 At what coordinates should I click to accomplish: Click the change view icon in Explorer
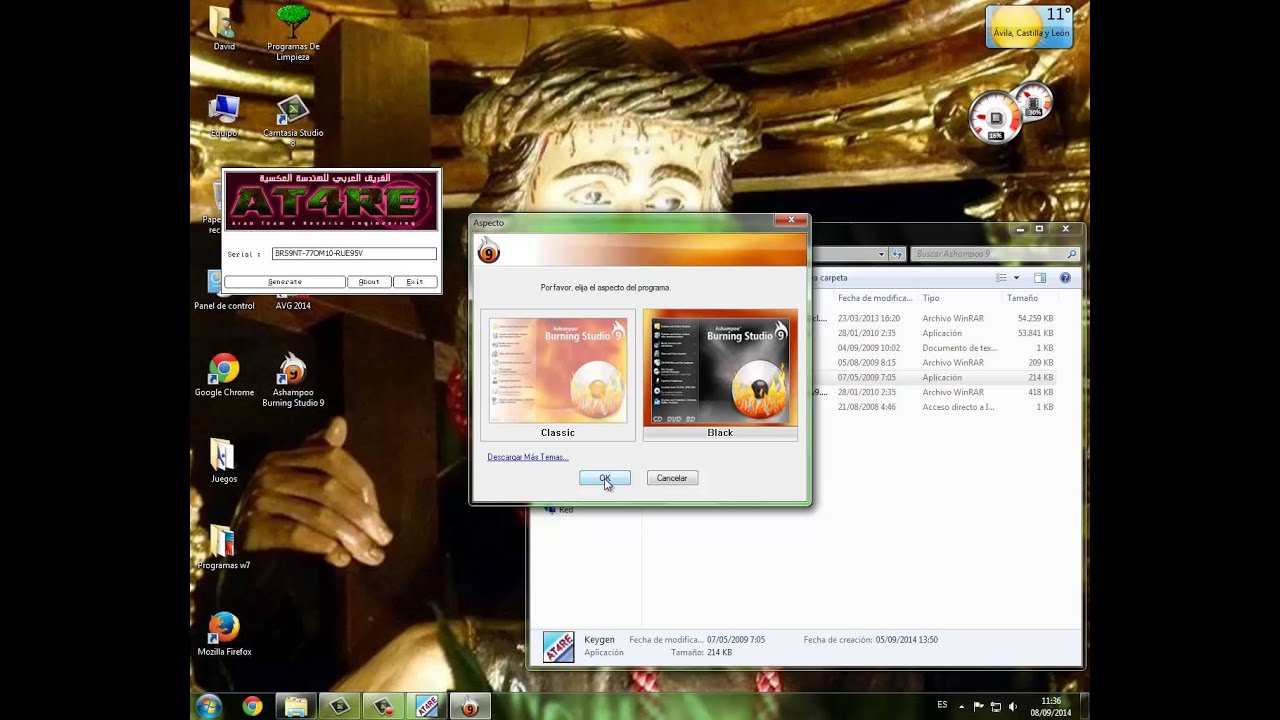pos(1001,278)
